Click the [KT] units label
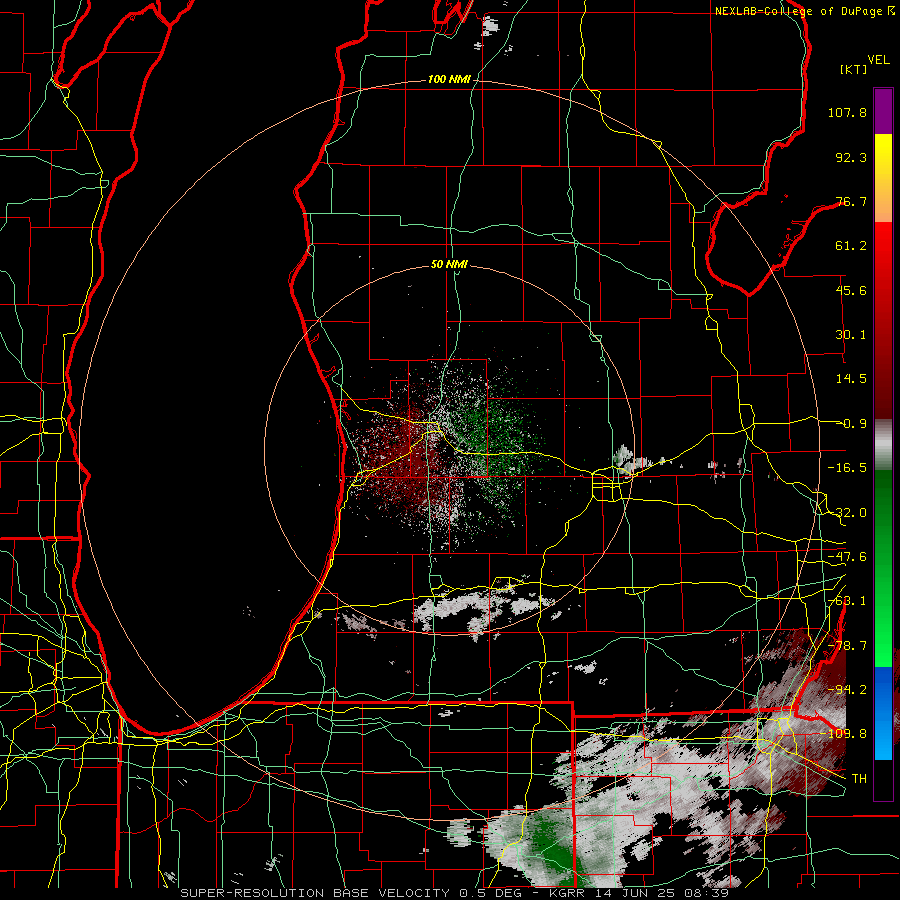The height and width of the screenshot is (900, 900). 853,69
